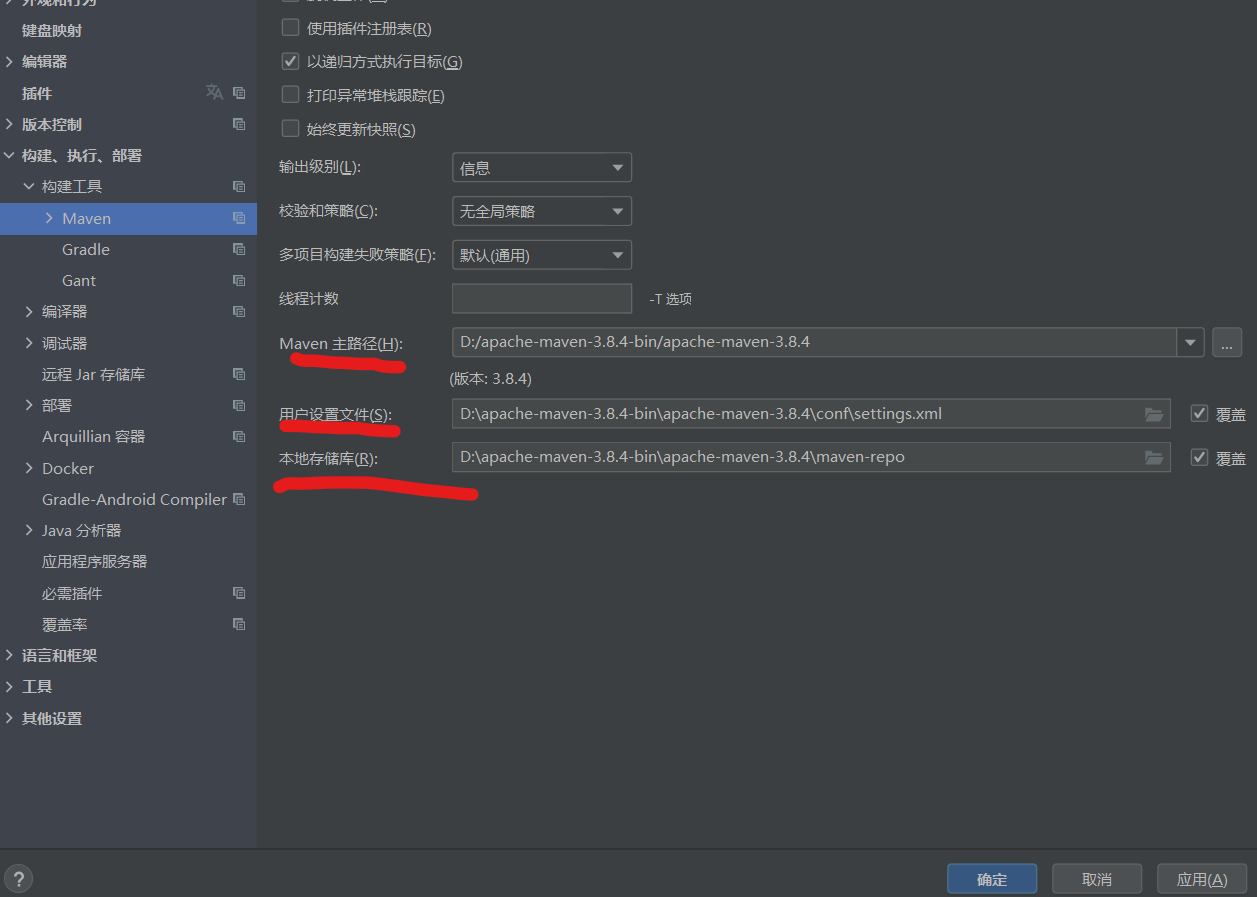Browse for Maven home path via ellipsis button
This screenshot has height=897, width=1257.
click(1227, 342)
